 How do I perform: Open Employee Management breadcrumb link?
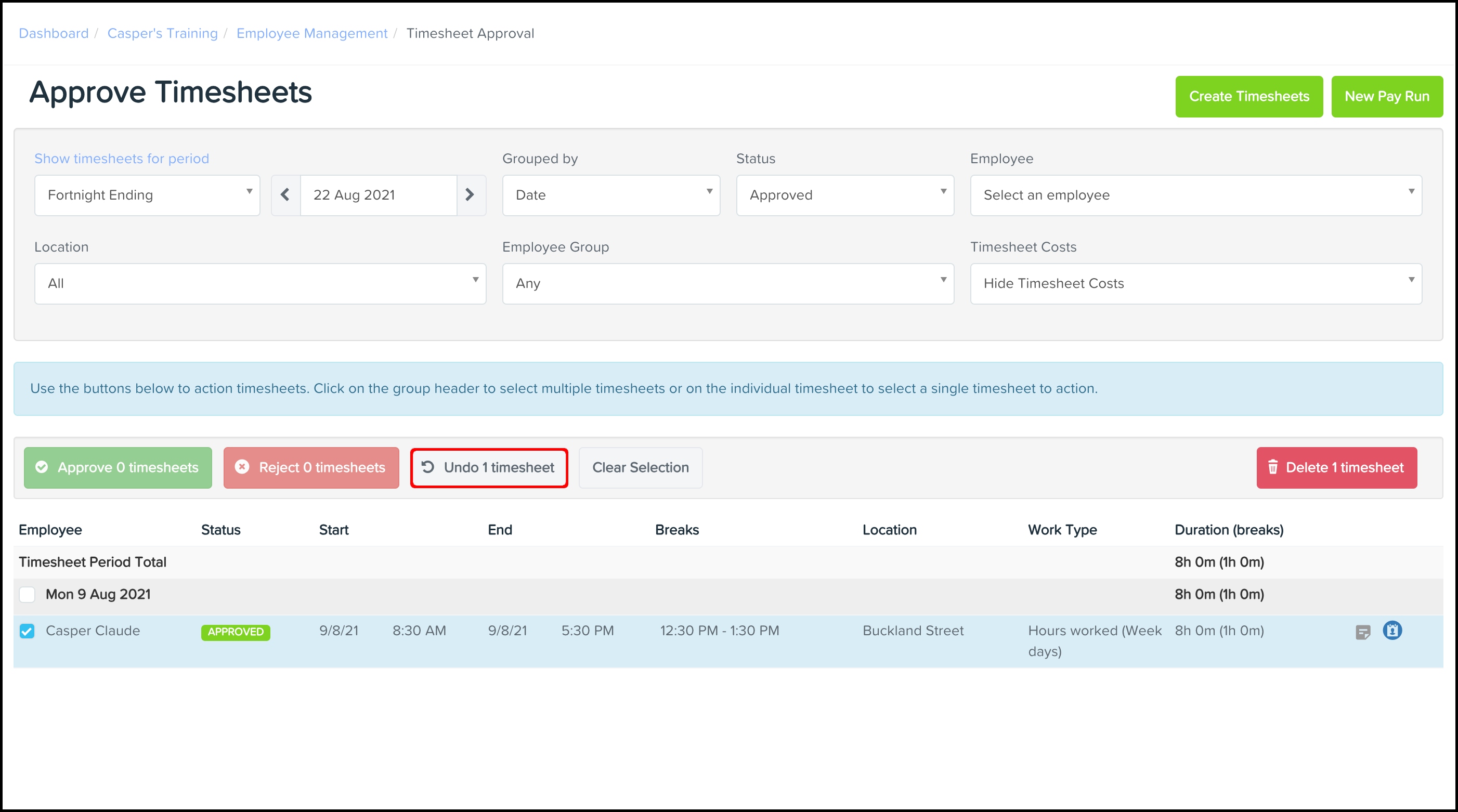click(312, 33)
